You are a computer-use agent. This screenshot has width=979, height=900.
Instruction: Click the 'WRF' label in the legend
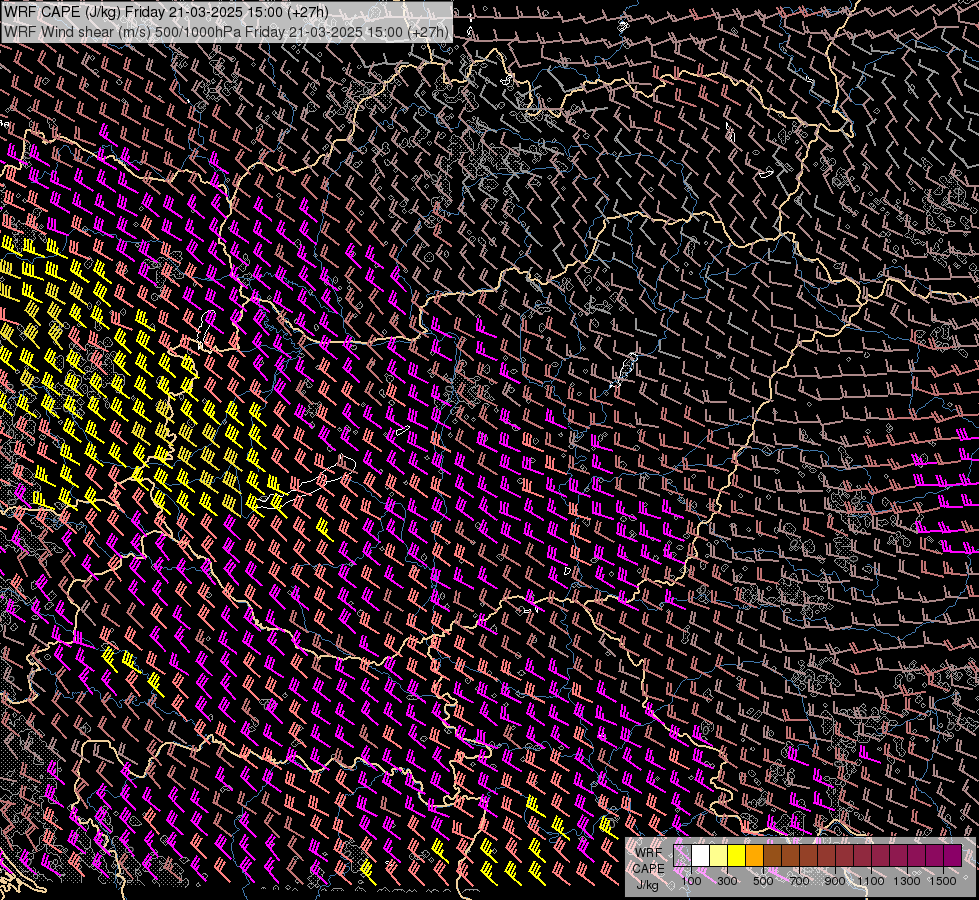pos(649,853)
